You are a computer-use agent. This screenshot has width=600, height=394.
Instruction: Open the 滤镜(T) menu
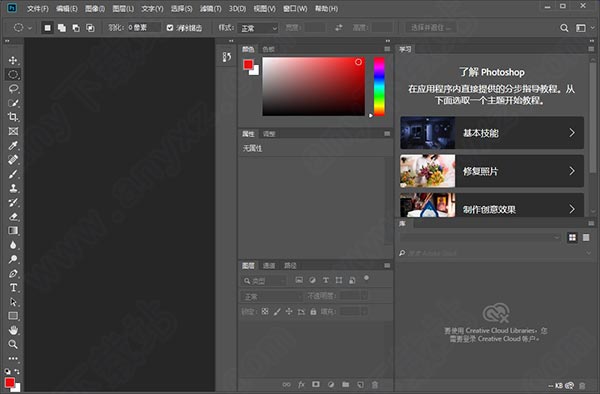[x=210, y=8]
